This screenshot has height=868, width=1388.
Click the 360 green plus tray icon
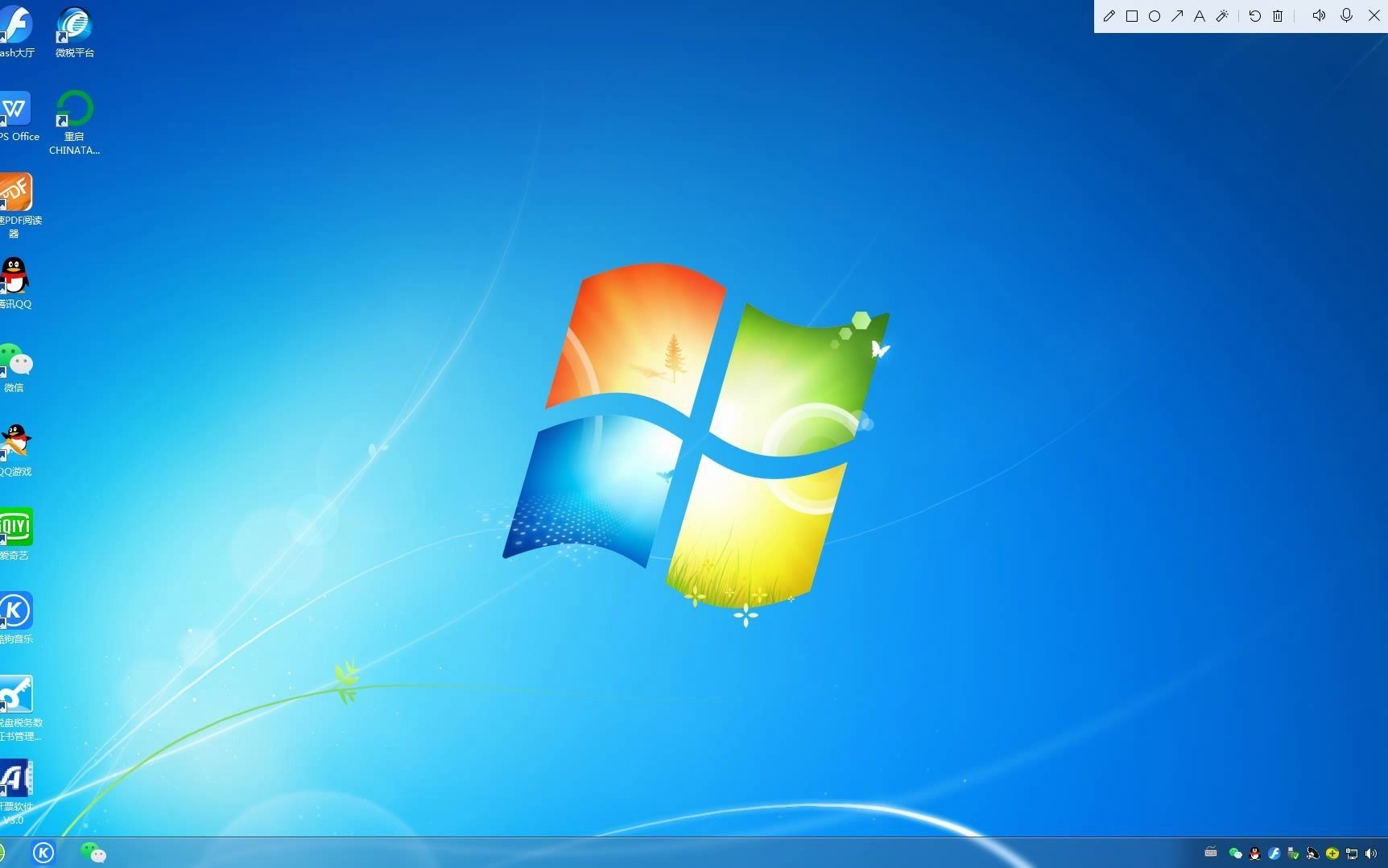tap(1332, 854)
